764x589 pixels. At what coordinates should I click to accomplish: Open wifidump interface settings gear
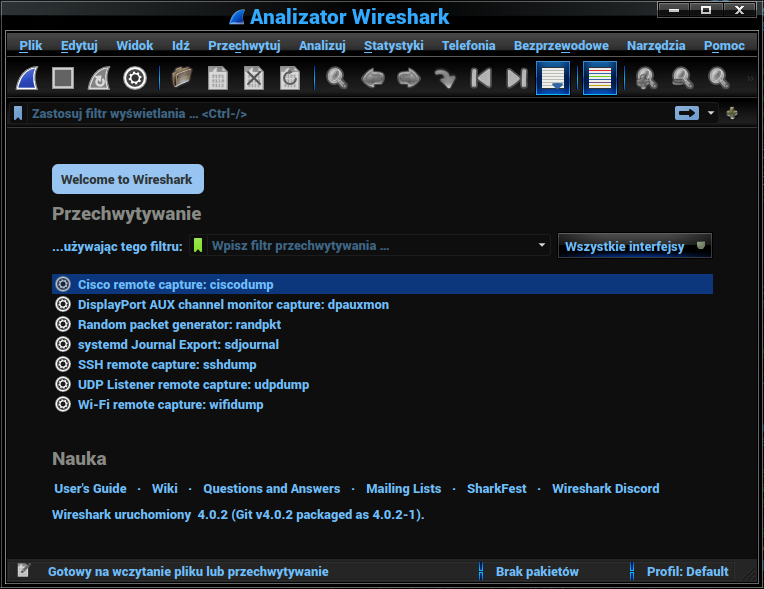(x=63, y=404)
